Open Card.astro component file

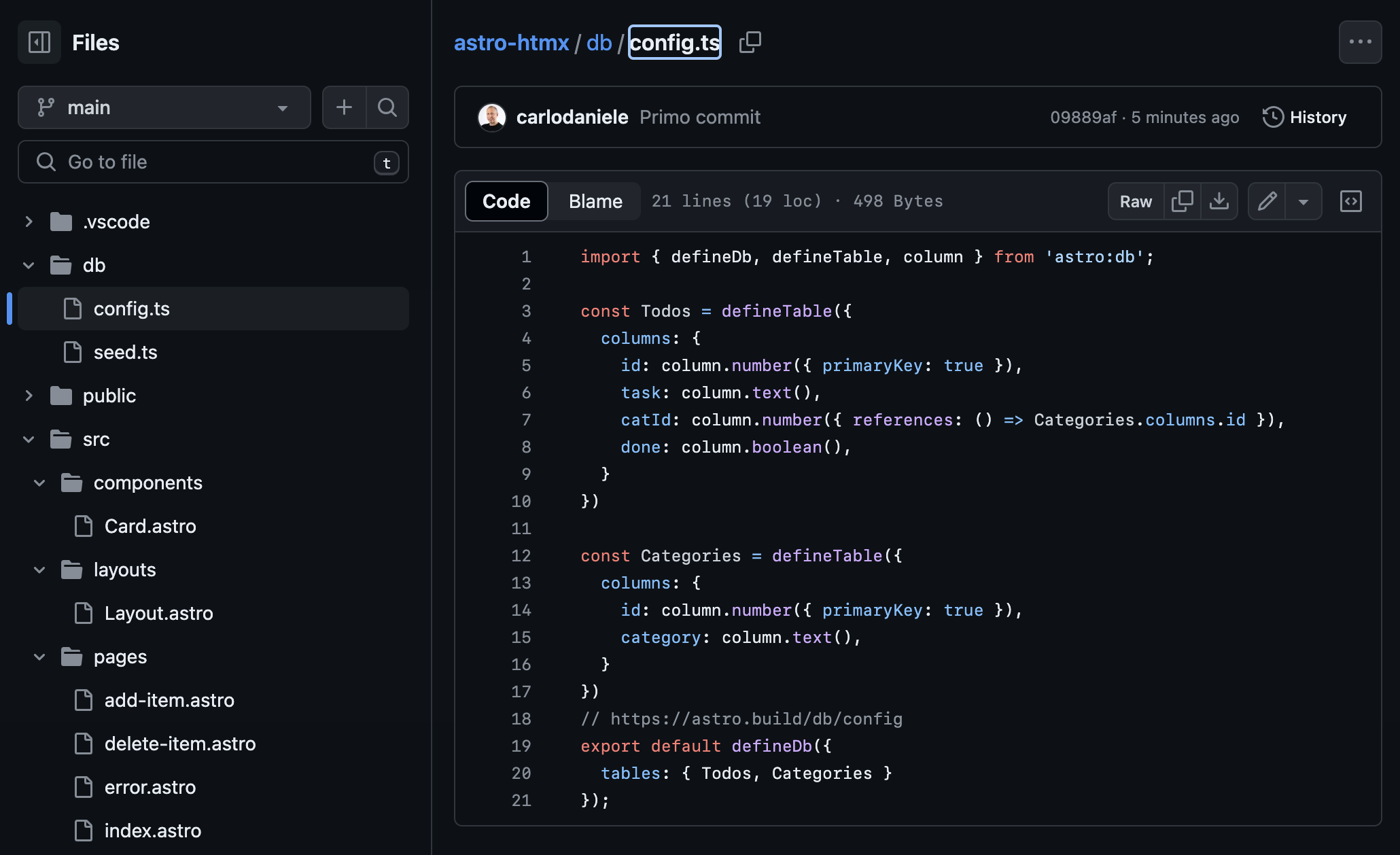tap(151, 525)
